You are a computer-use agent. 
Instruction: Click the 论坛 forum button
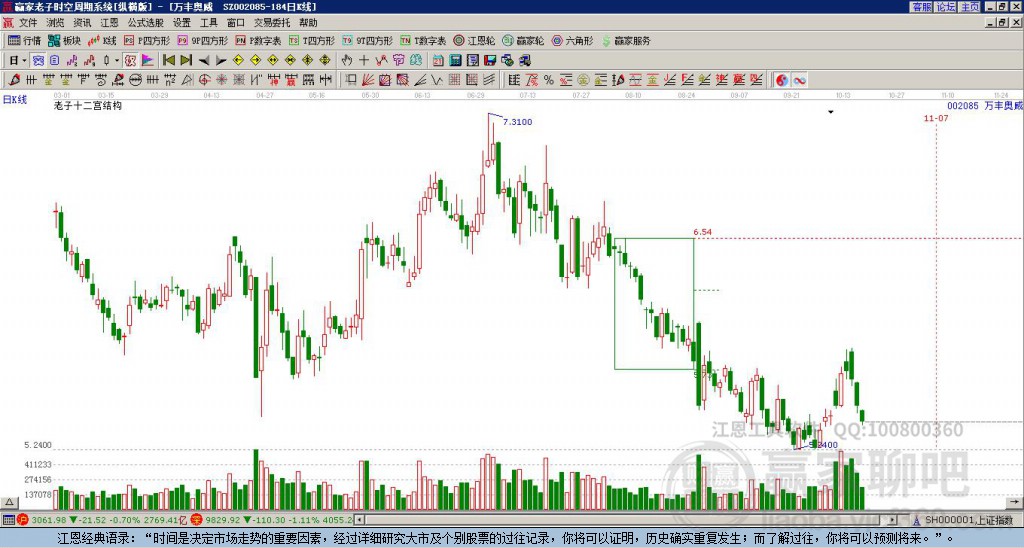click(945, 7)
